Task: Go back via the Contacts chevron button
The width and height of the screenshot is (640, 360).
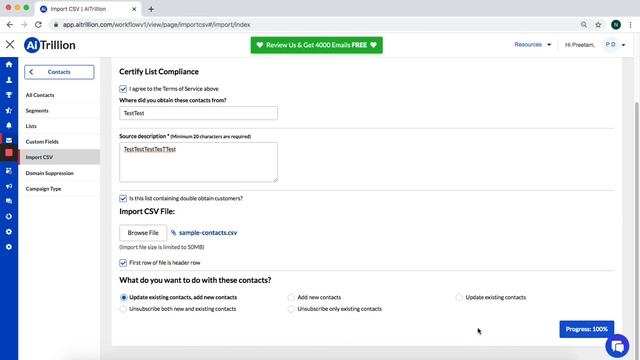Action: [59, 72]
